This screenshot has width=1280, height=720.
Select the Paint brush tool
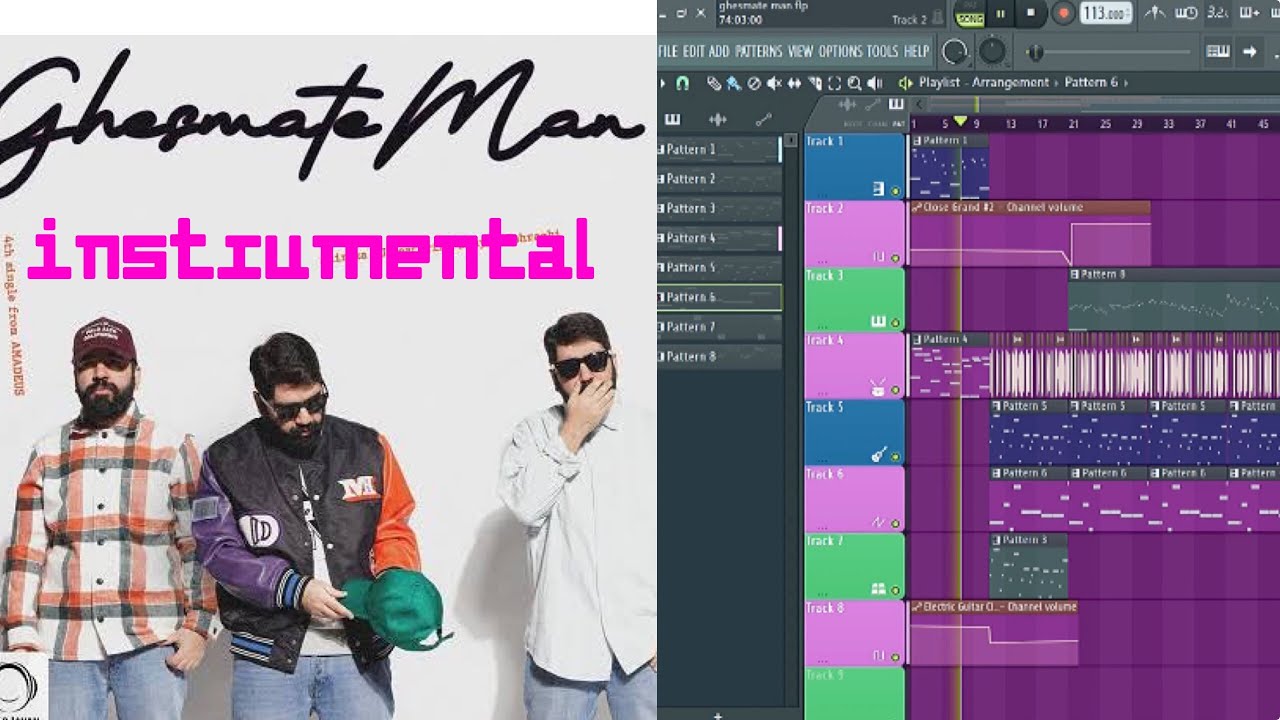[734, 83]
